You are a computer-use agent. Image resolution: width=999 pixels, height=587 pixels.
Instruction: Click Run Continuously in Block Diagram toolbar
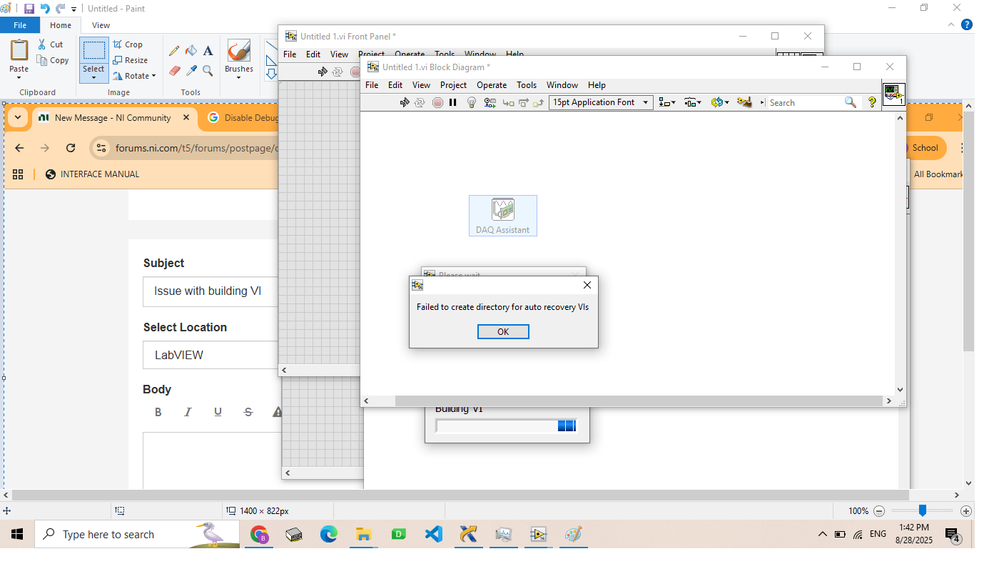pyautogui.click(x=419, y=103)
